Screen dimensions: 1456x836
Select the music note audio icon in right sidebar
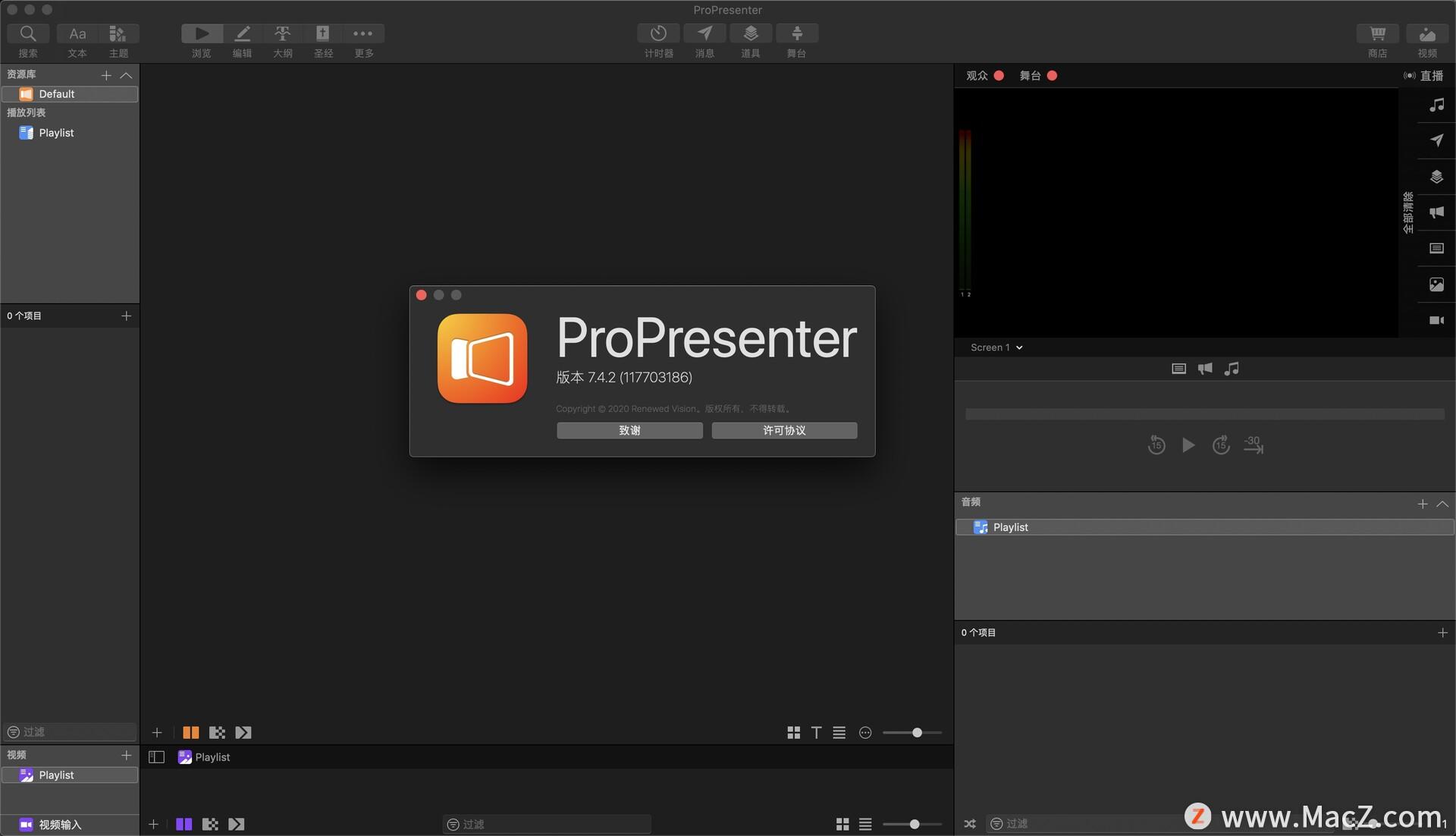(1436, 105)
